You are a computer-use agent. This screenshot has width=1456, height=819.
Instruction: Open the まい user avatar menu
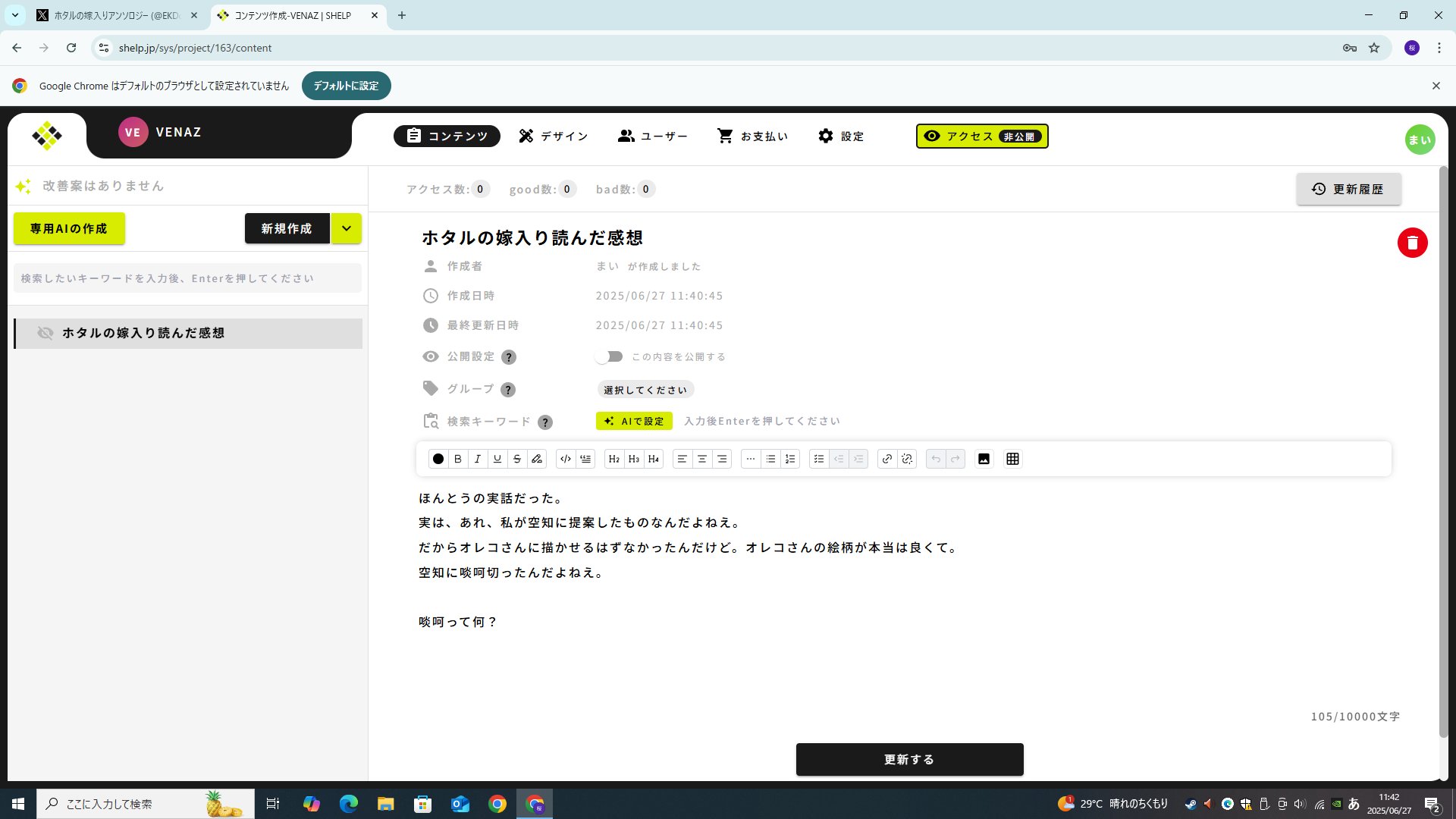pos(1420,140)
